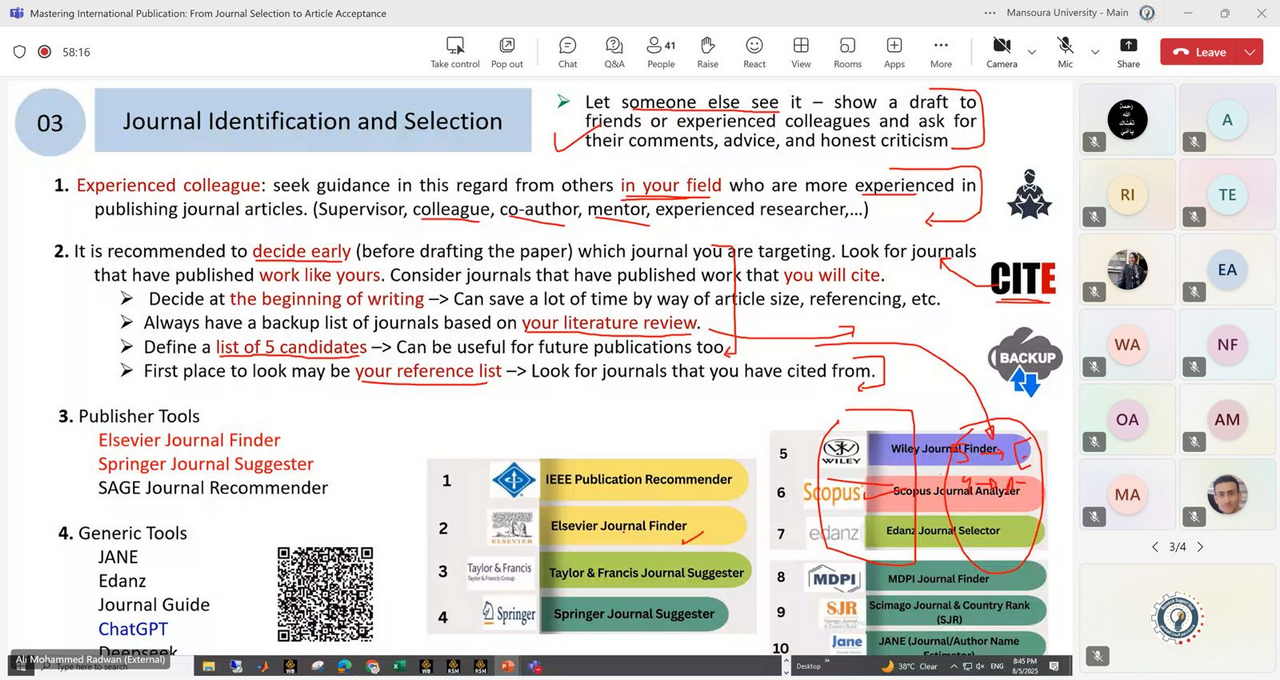The height and width of the screenshot is (680, 1280).
Task: Select participant tile OA
Action: (x=1127, y=420)
